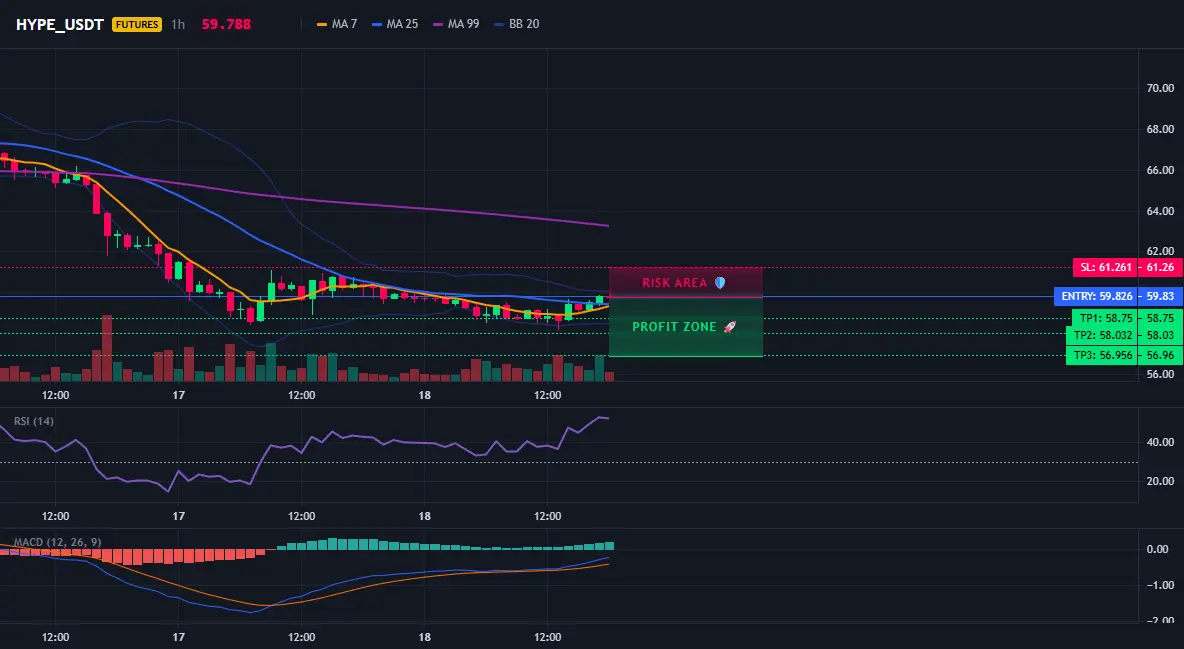Click the HYPE_USDT symbol title
The height and width of the screenshot is (649, 1184).
pyautogui.click(x=60, y=24)
